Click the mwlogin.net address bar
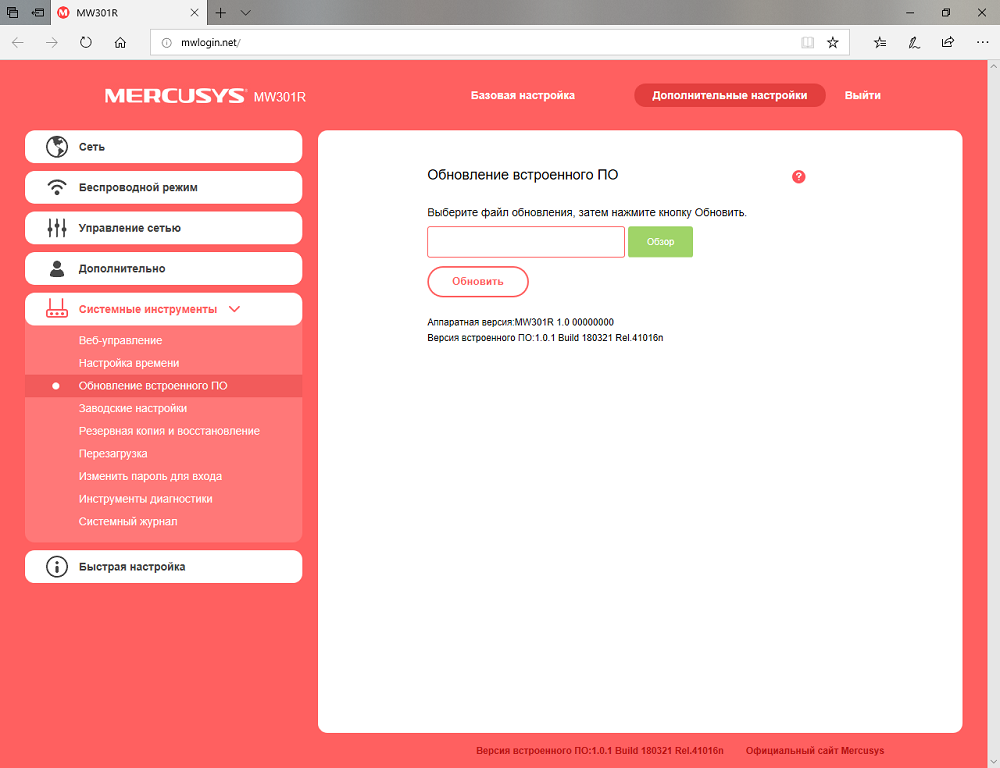1000x768 pixels. point(500,43)
